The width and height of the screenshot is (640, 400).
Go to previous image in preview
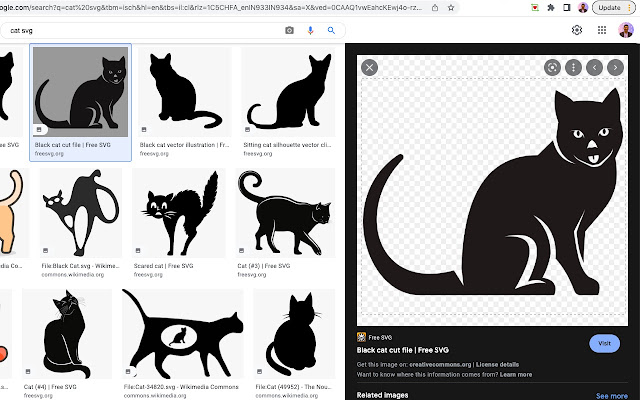[594, 67]
